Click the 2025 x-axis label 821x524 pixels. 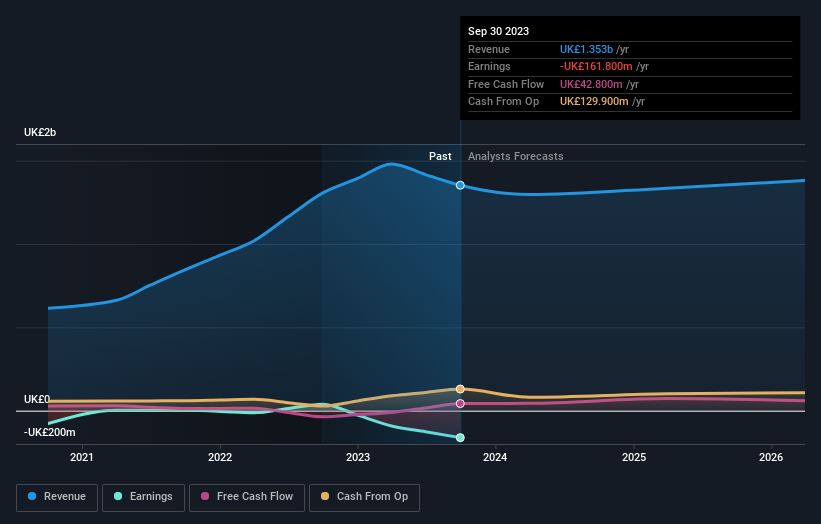coord(634,458)
